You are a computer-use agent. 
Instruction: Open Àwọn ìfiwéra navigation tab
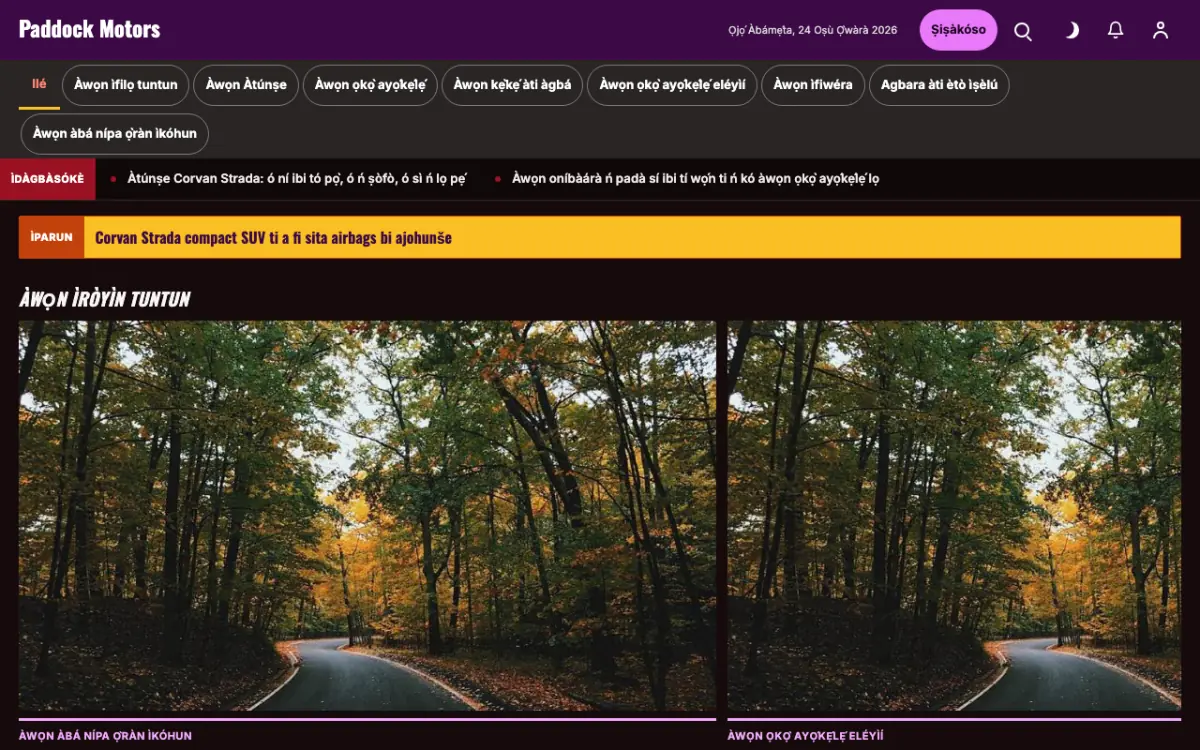pyautogui.click(x=813, y=85)
